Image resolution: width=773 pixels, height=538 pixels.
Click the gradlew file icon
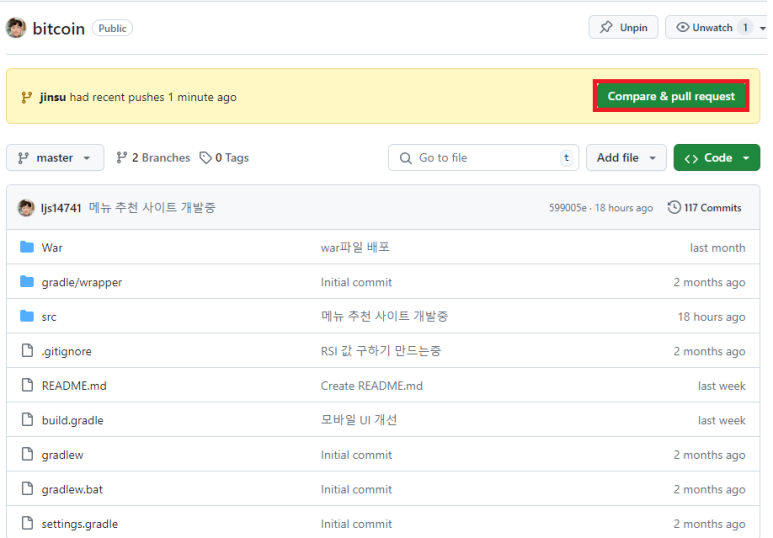(27, 454)
